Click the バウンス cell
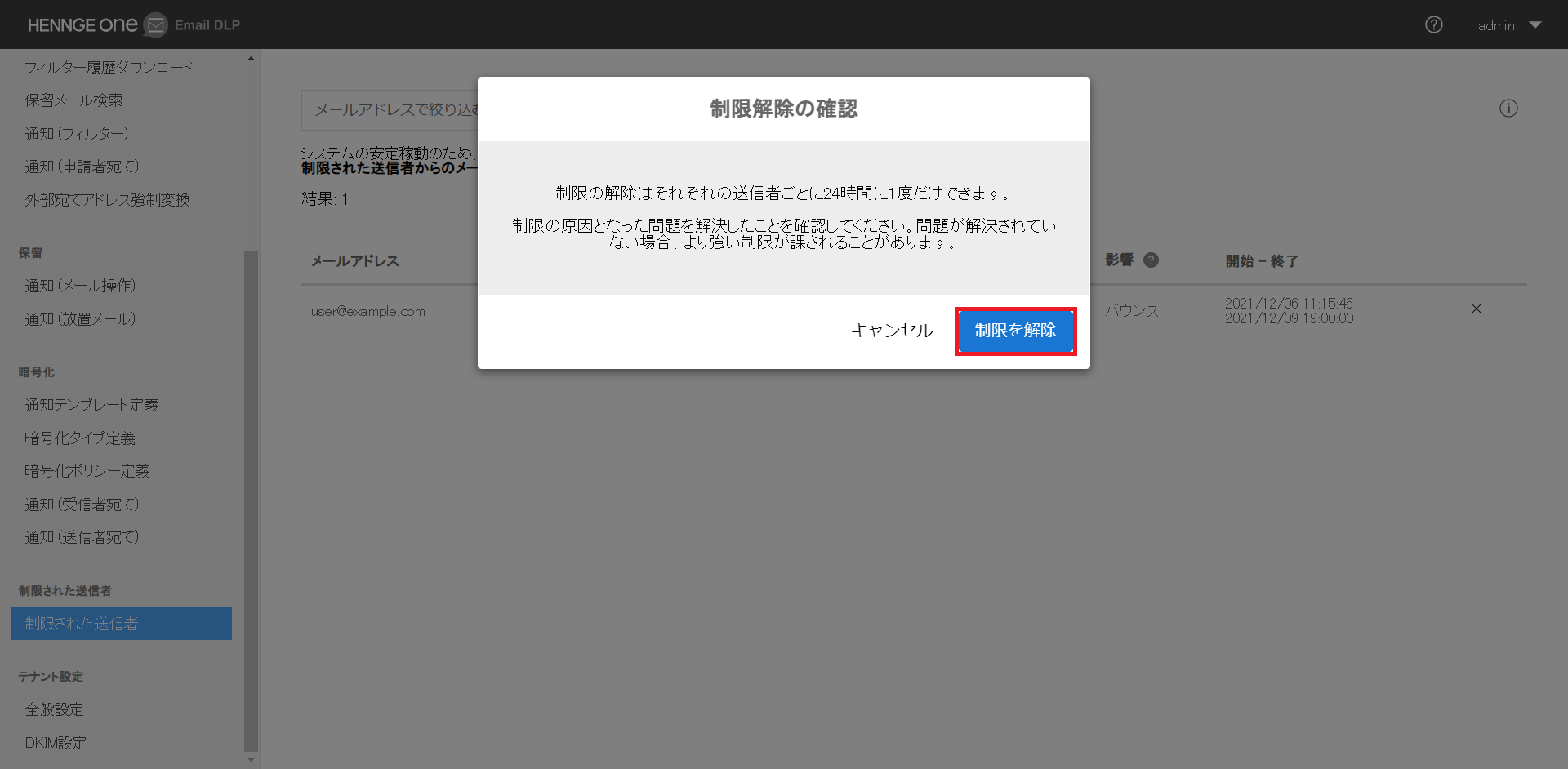Image resolution: width=1568 pixels, height=769 pixels. (1132, 311)
